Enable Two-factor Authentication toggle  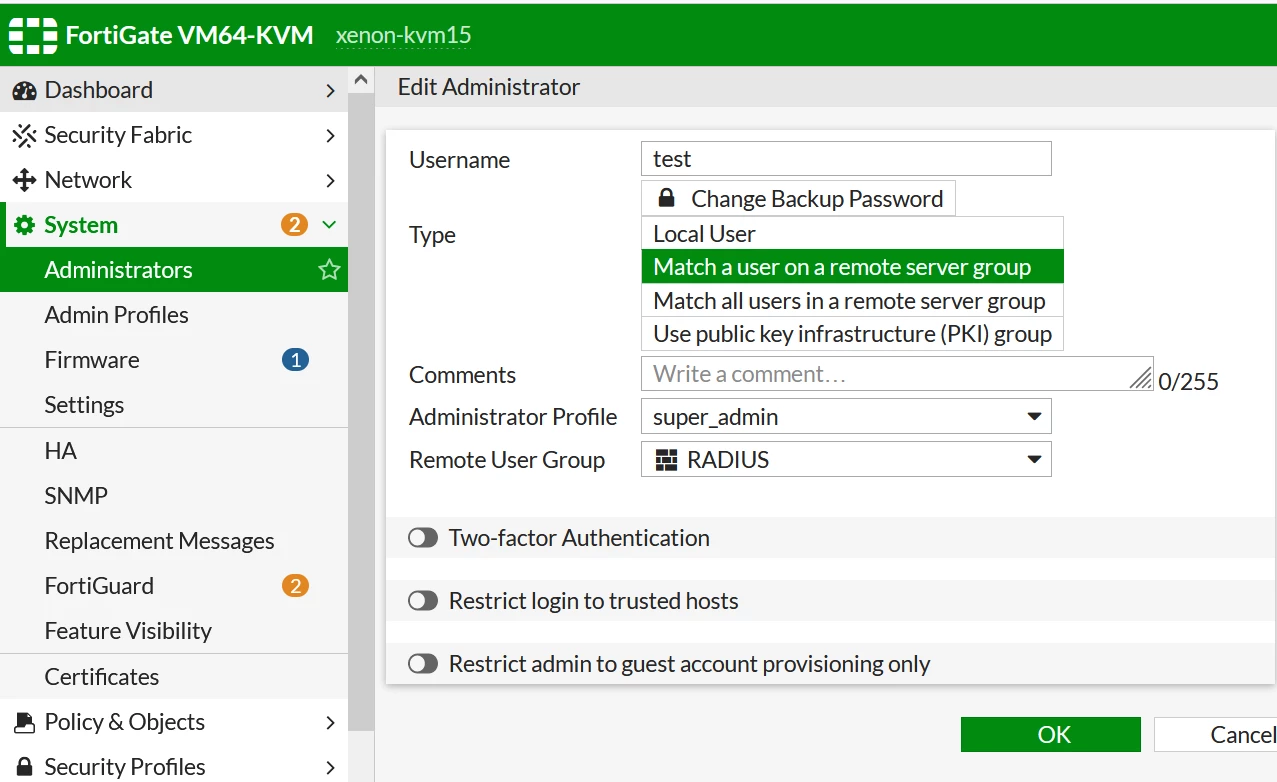(423, 538)
